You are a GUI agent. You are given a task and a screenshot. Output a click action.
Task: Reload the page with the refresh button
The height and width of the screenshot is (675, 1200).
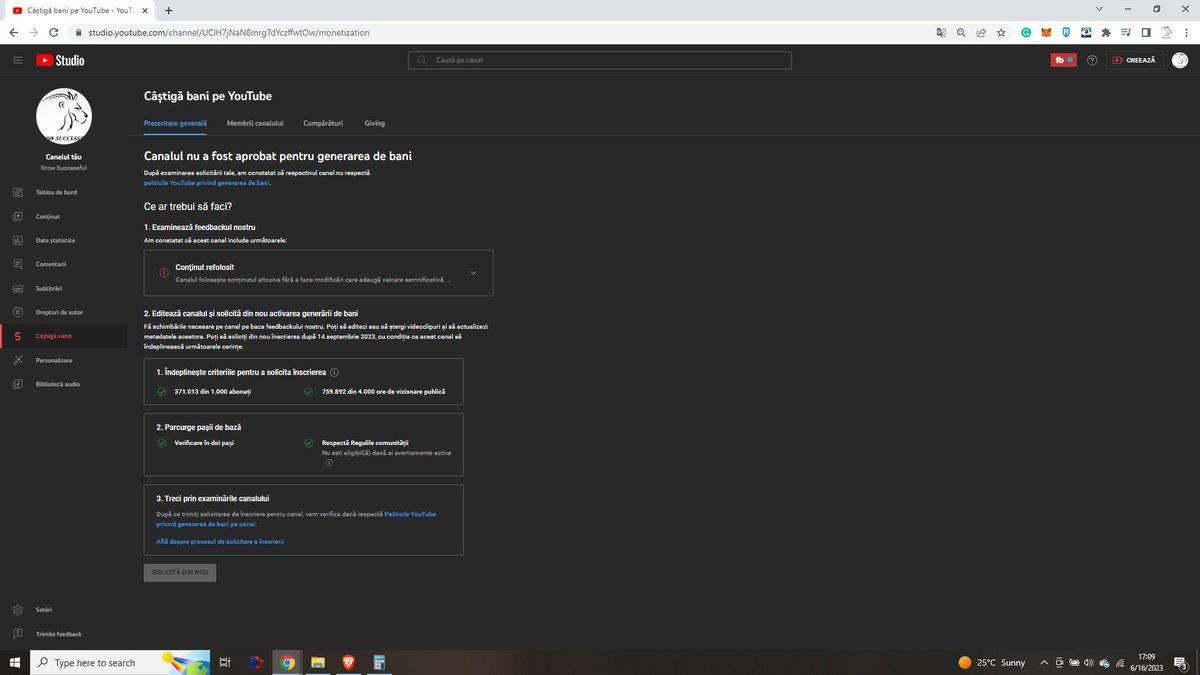53,32
